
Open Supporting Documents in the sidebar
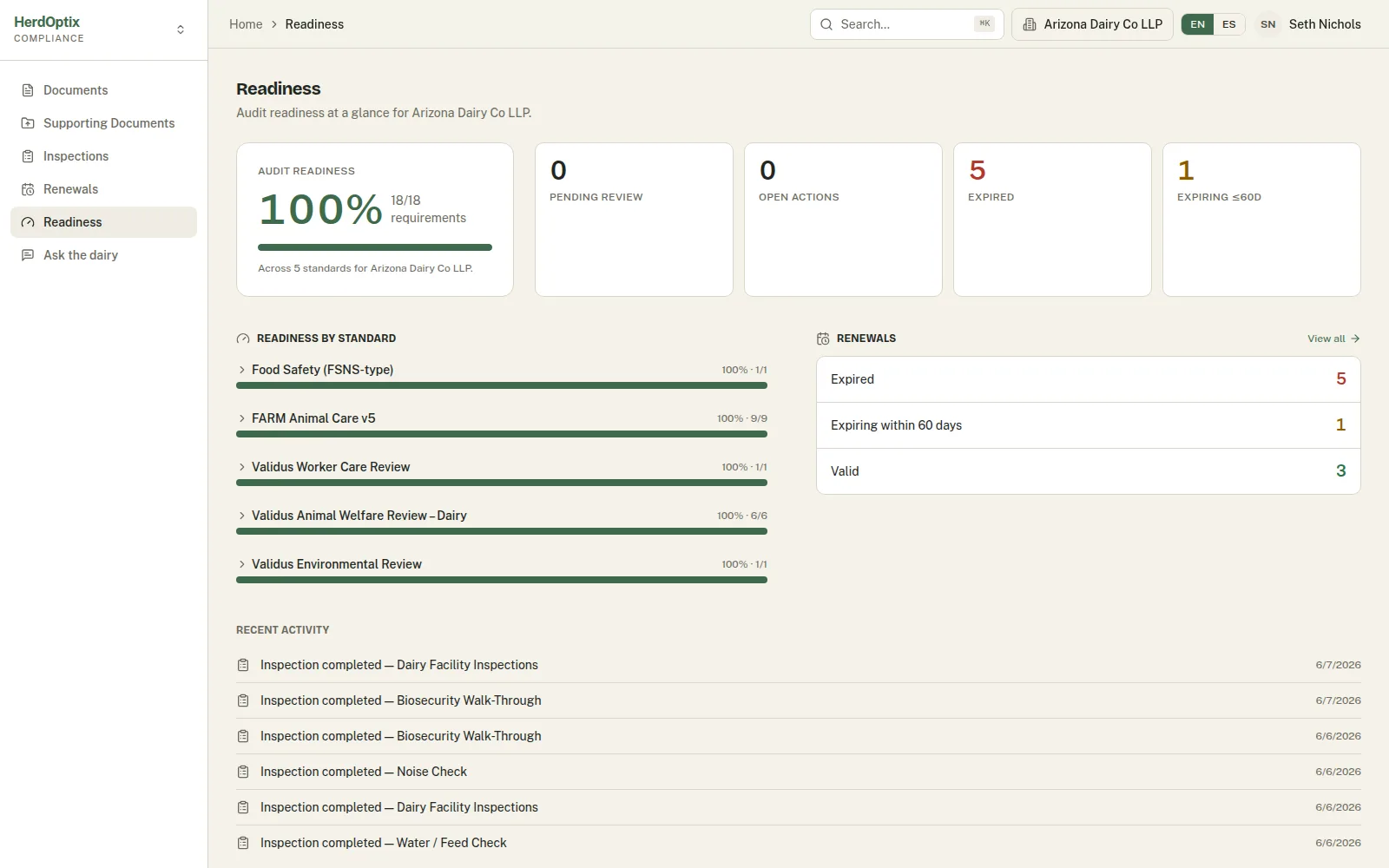pos(103,123)
